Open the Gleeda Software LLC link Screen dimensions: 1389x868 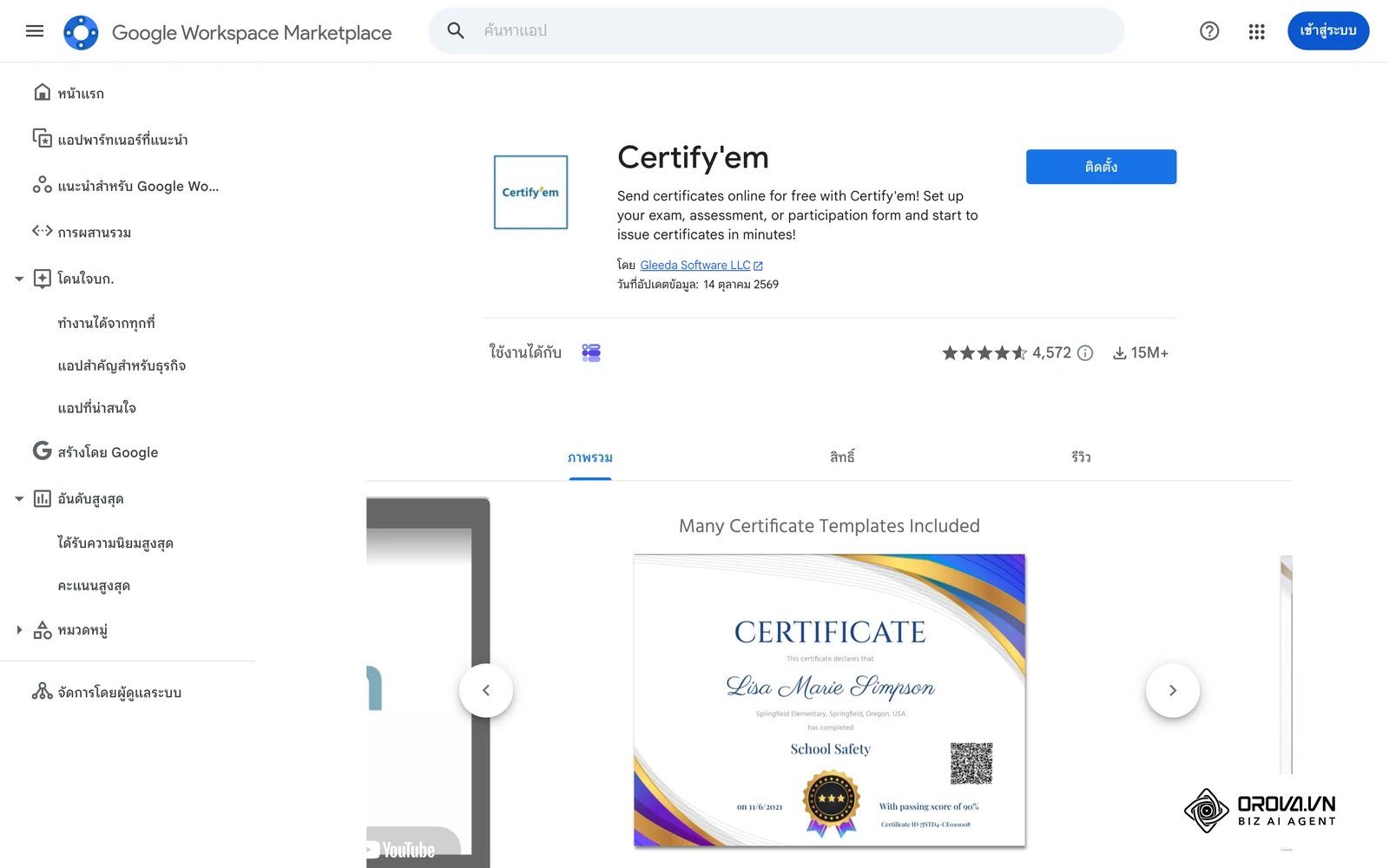695,266
